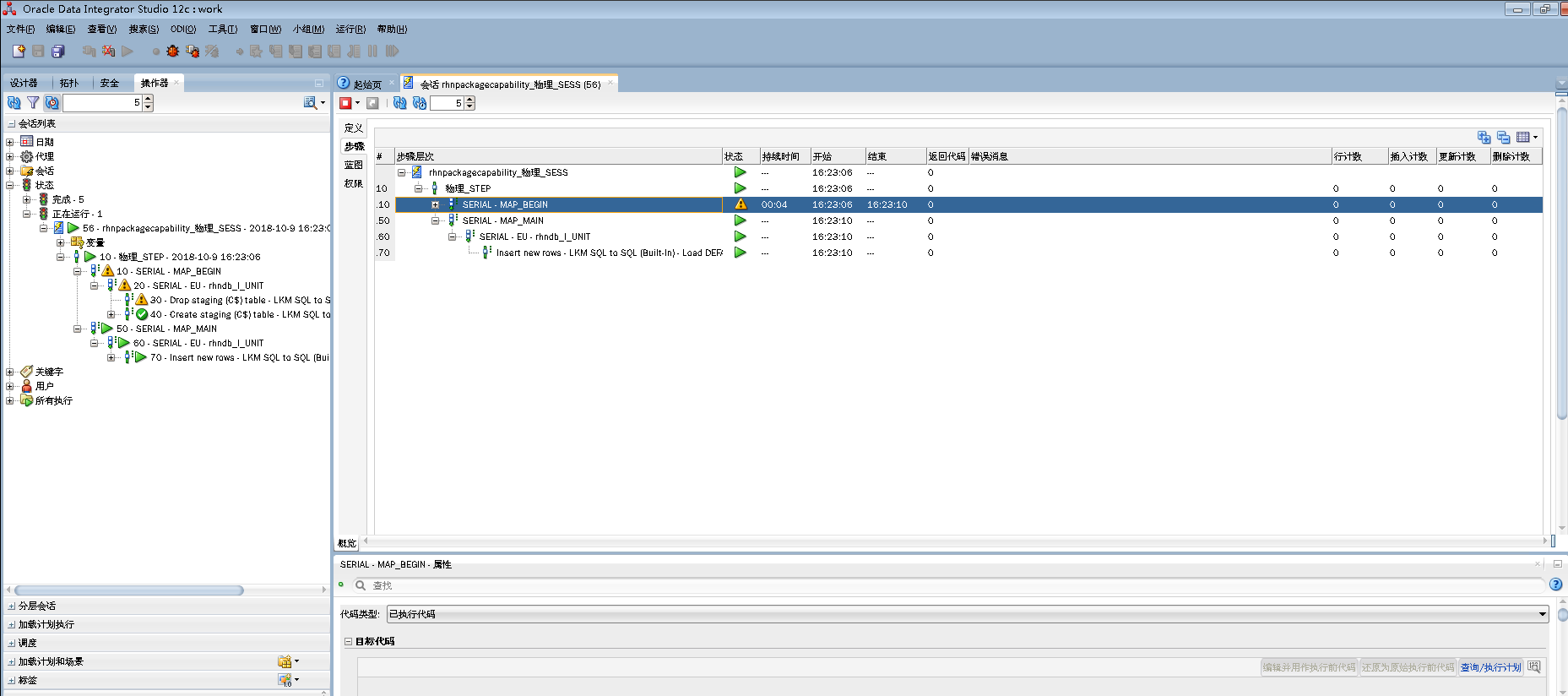Select the 蓝图 side tab
The height and width of the screenshot is (696, 1568).
[353, 165]
